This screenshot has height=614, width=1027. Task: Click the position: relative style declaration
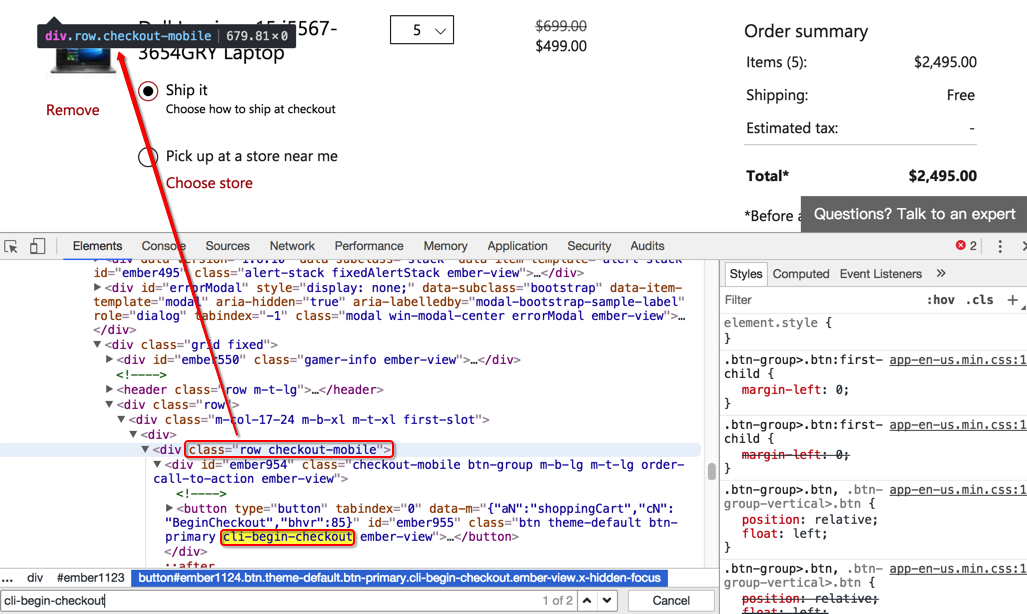(x=810, y=520)
